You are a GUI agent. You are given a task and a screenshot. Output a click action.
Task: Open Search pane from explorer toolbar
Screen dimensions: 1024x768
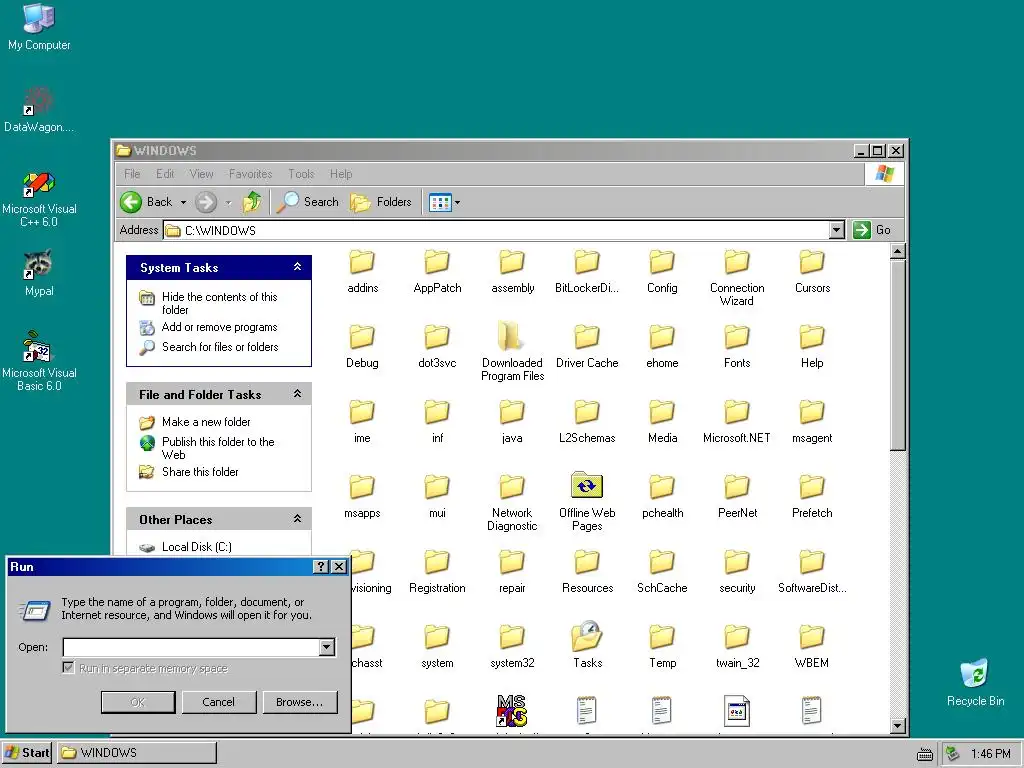(307, 202)
